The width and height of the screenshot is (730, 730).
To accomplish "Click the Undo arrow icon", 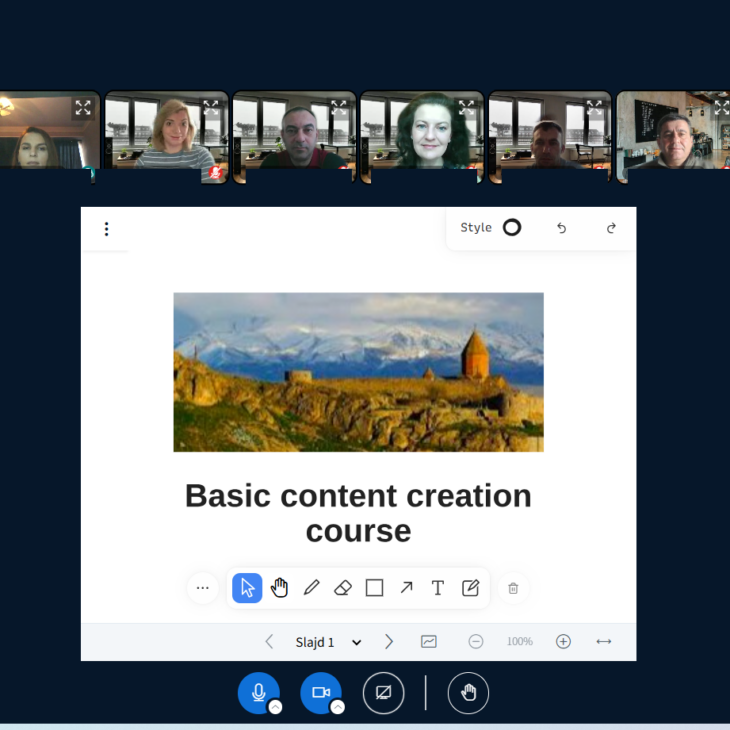I will click(x=561, y=228).
